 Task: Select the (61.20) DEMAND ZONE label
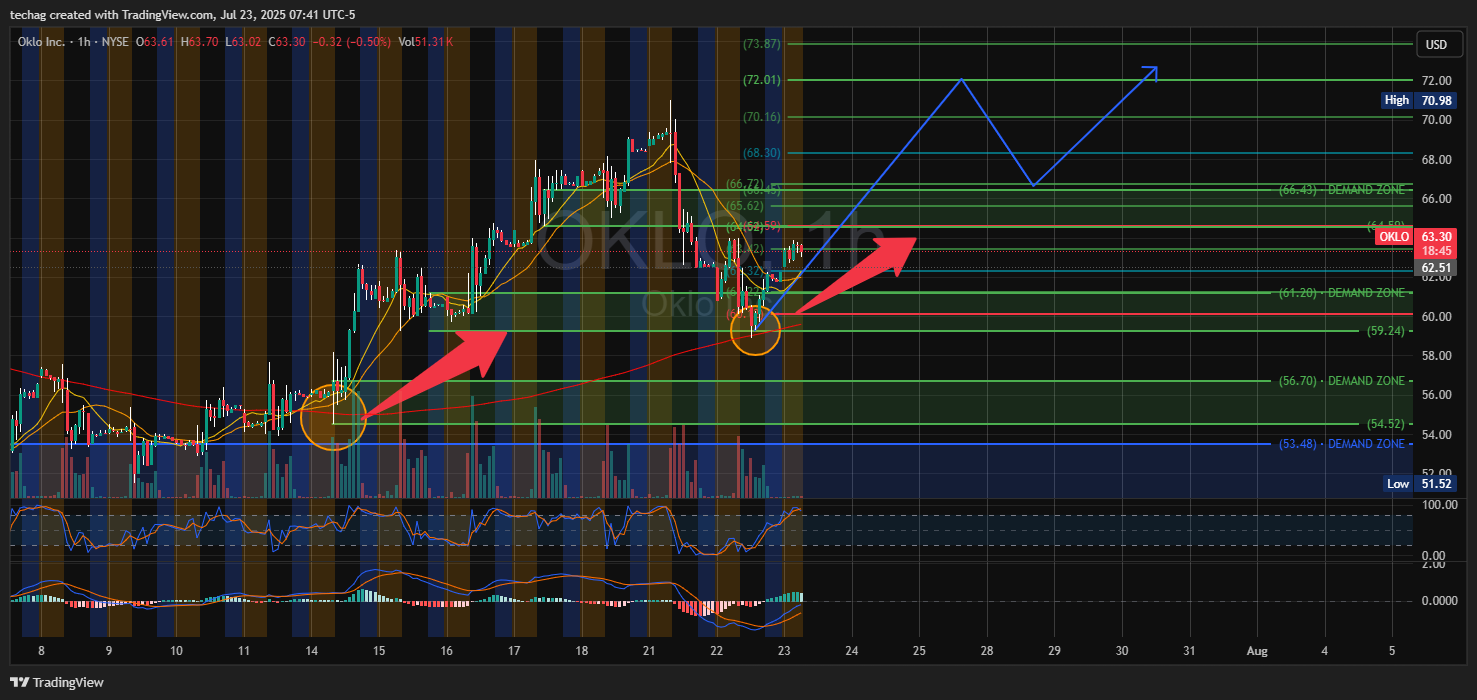coord(1344,293)
